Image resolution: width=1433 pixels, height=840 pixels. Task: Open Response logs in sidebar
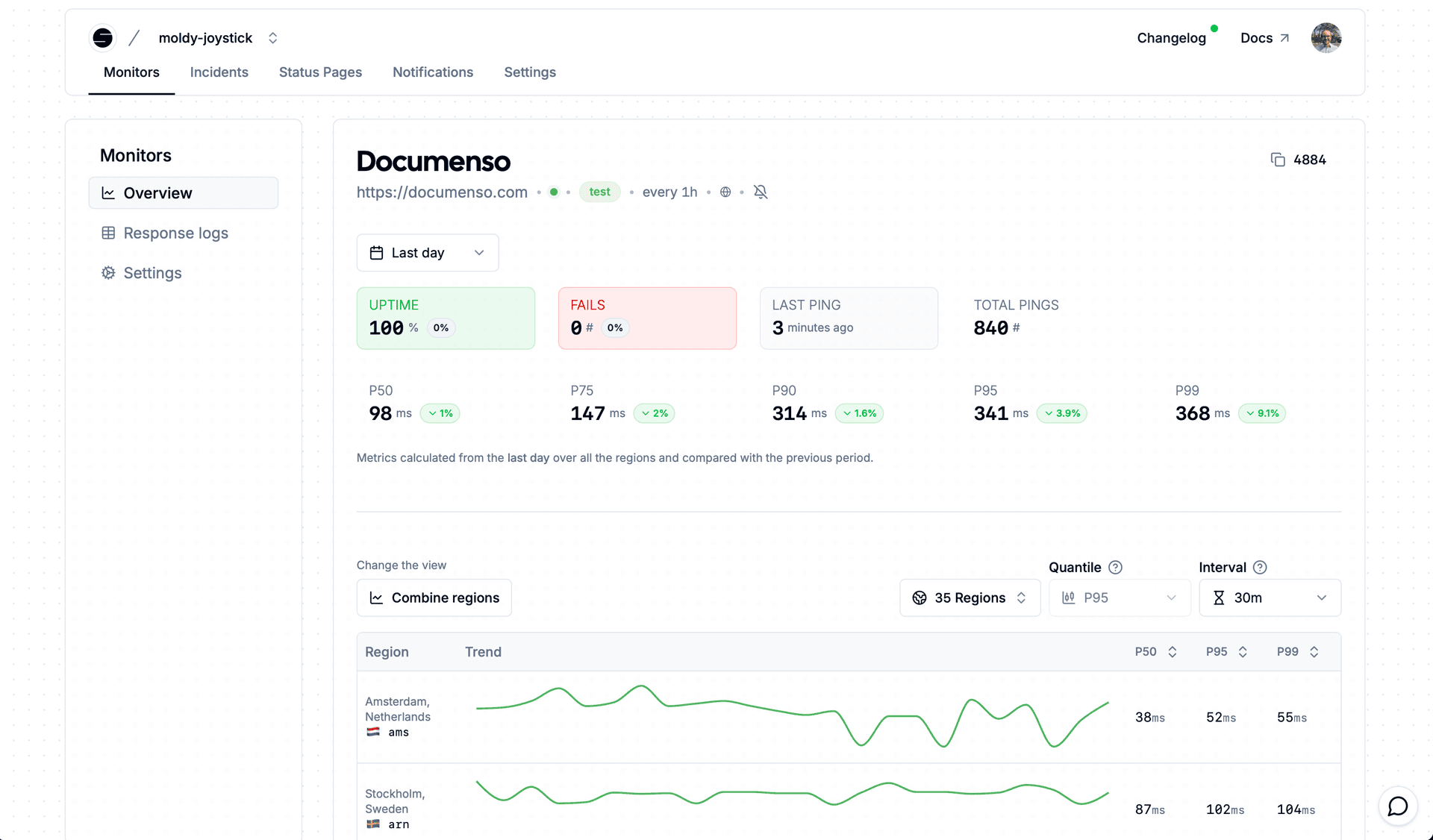(175, 233)
